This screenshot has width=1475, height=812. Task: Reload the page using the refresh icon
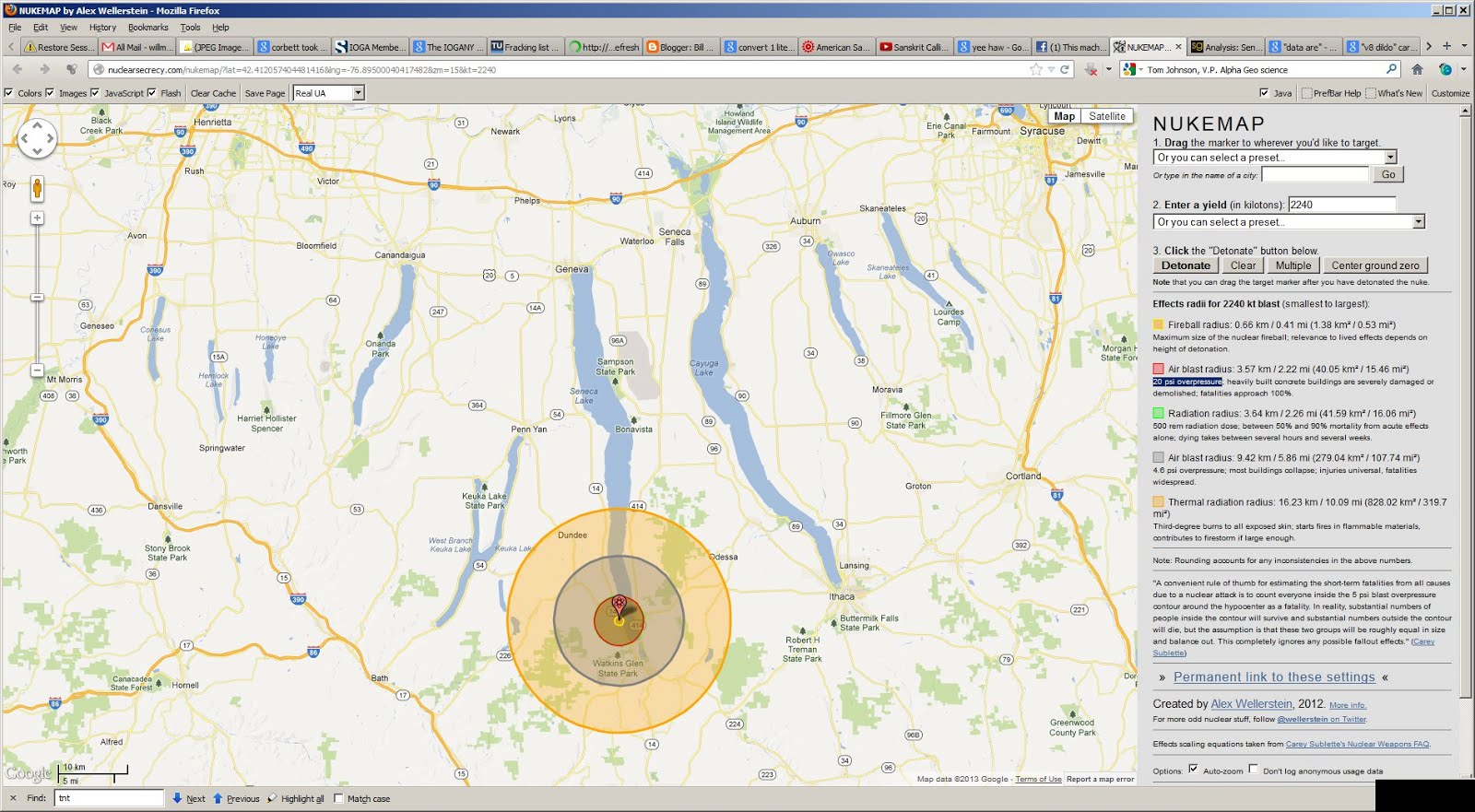coord(1065,69)
